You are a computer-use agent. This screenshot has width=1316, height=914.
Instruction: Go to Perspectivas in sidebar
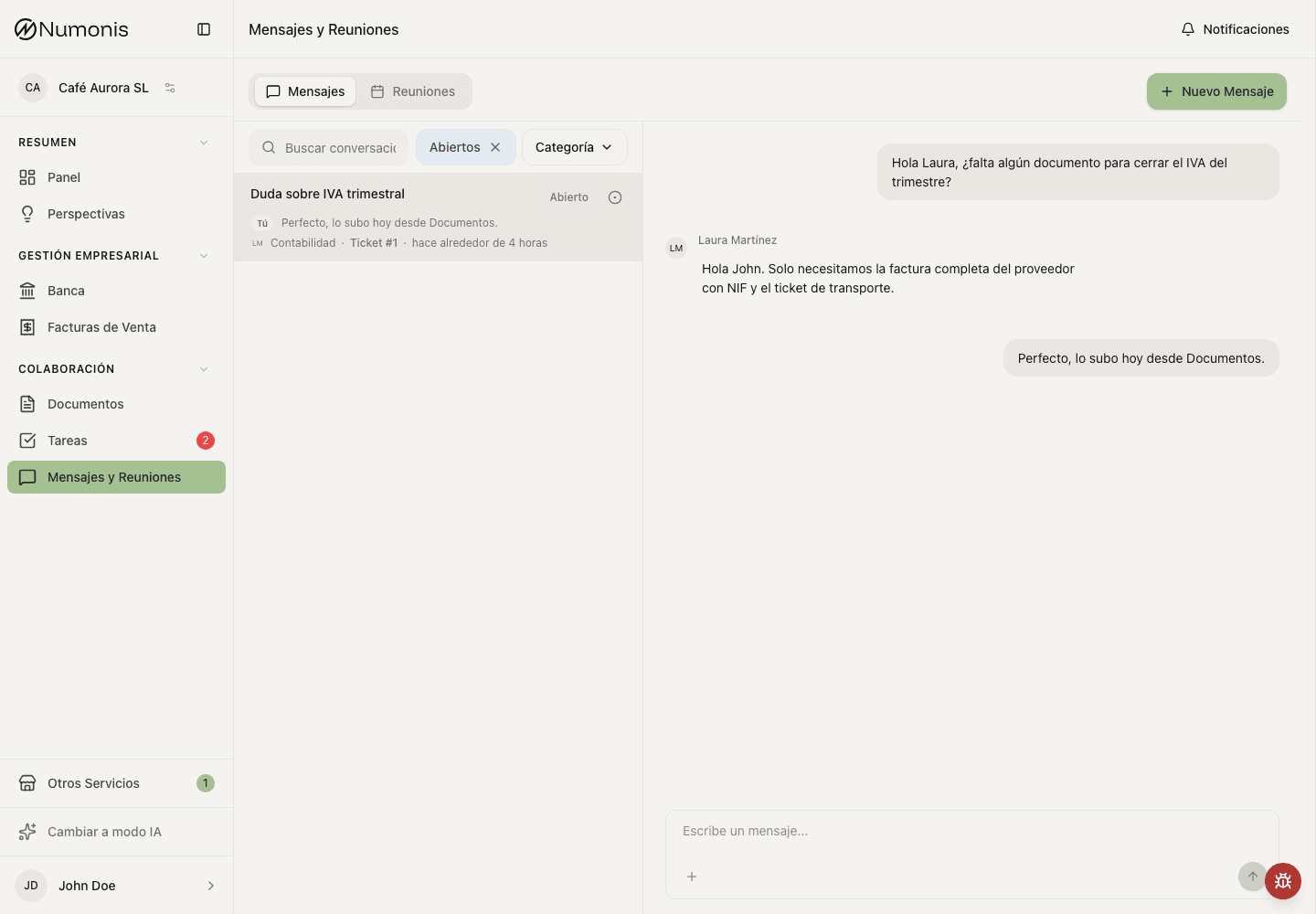[116, 214]
